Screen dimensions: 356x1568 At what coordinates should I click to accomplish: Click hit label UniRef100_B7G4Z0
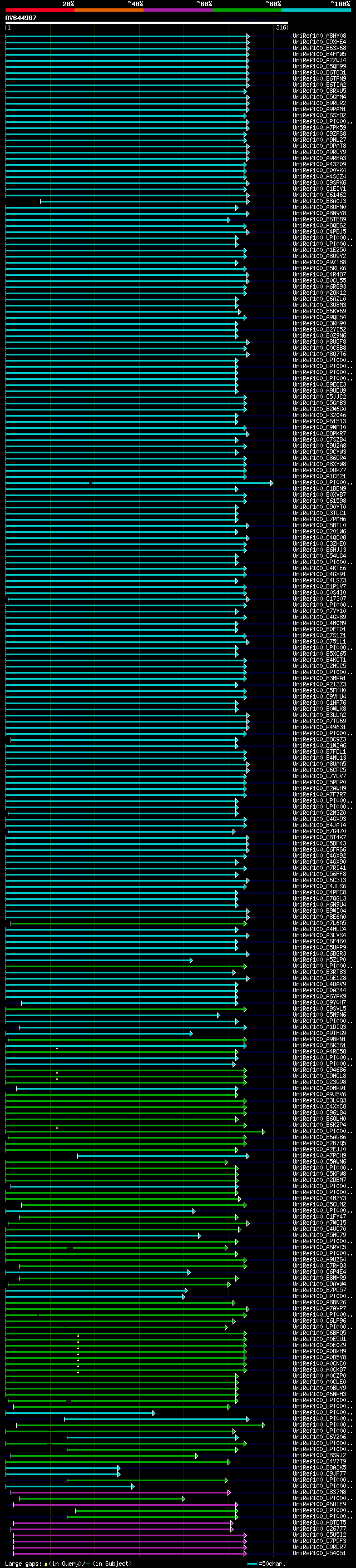[x=319, y=832]
